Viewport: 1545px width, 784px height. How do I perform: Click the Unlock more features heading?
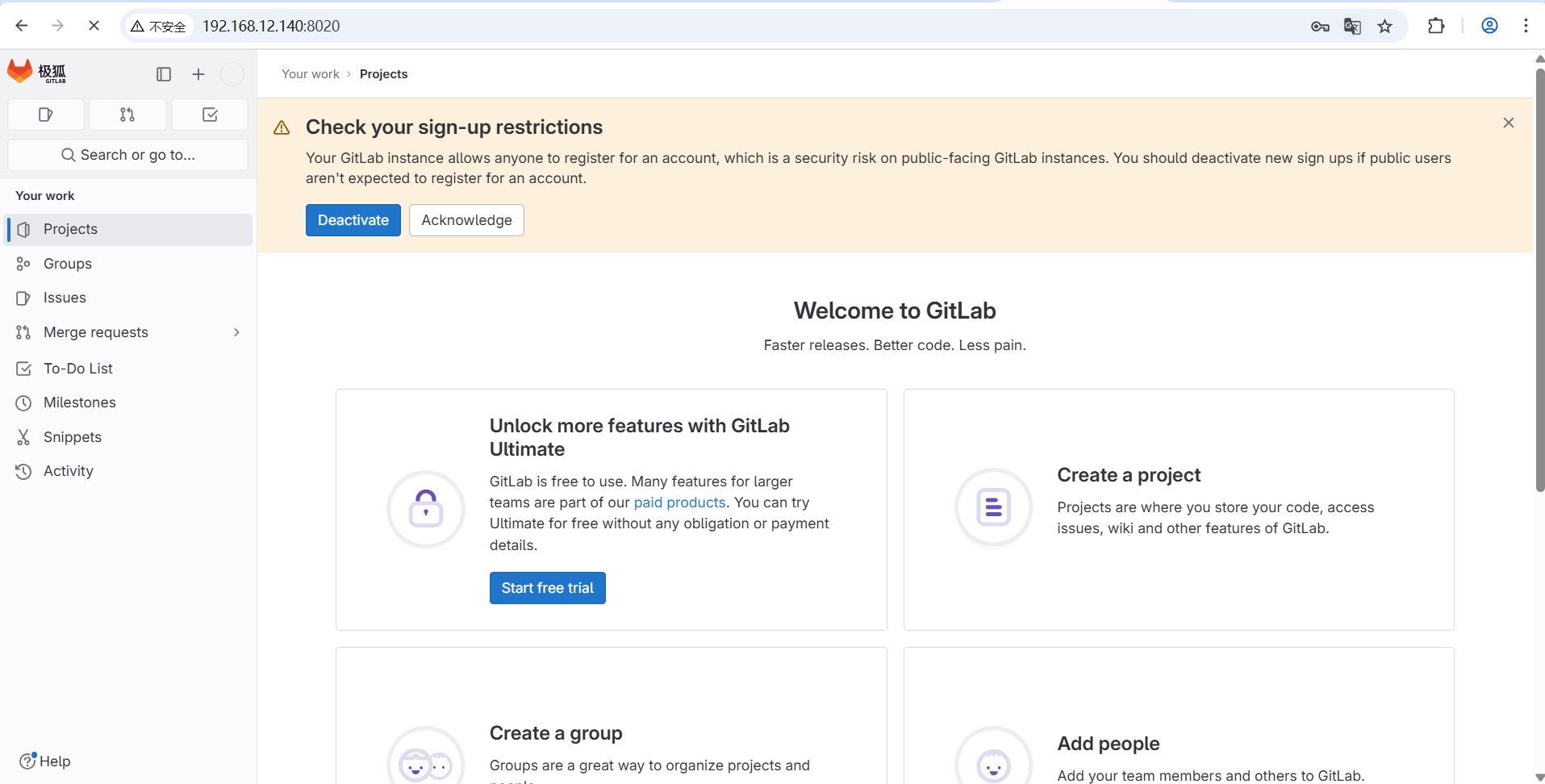click(x=640, y=437)
